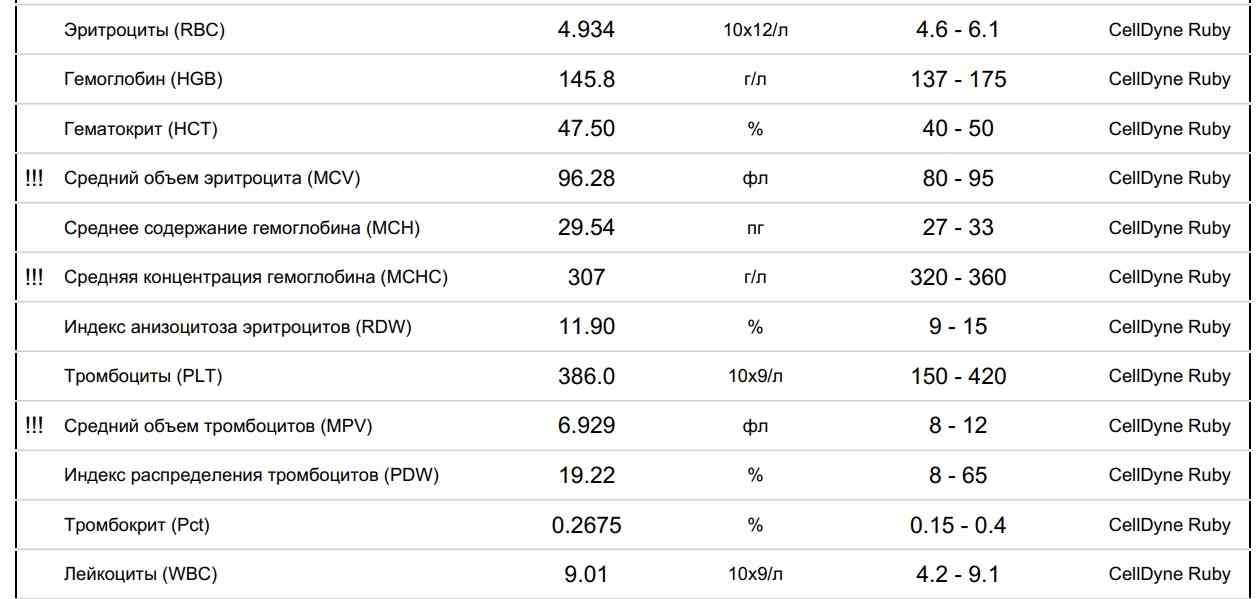Click the MPV value 6.929
The width and height of the screenshot is (1259, 599).
[586, 427]
